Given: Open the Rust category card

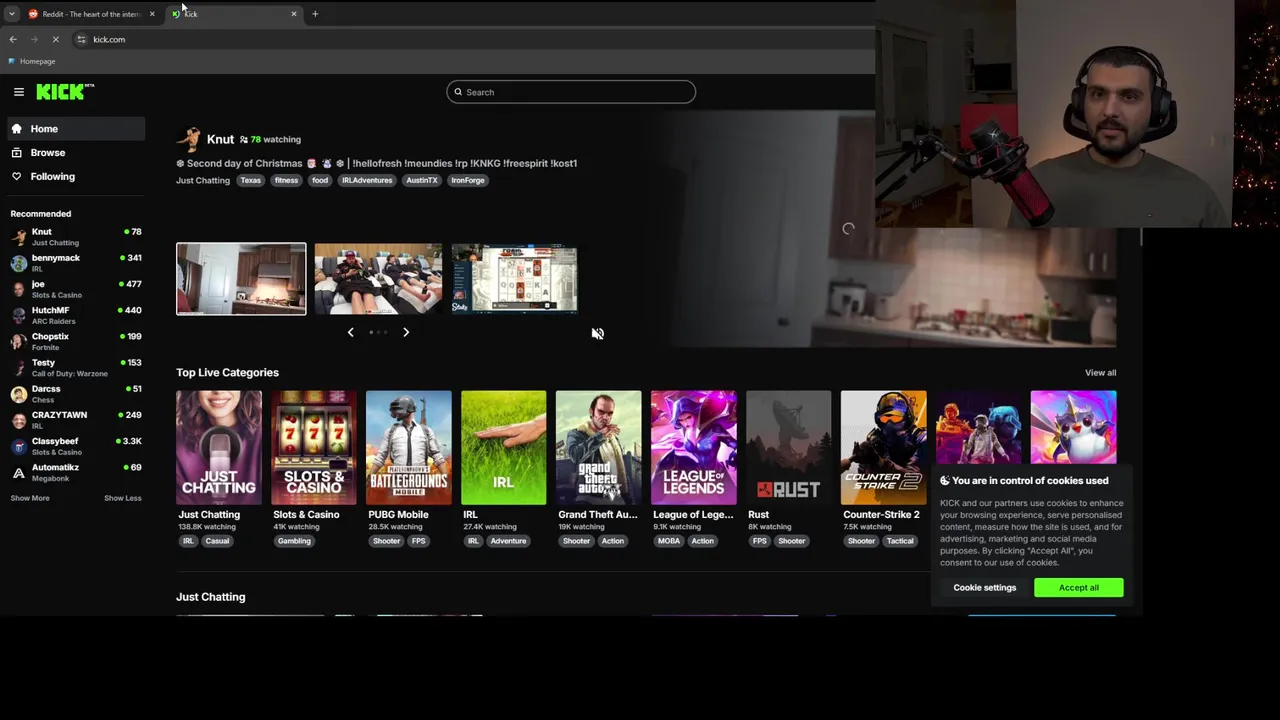Looking at the screenshot, I should click(789, 448).
